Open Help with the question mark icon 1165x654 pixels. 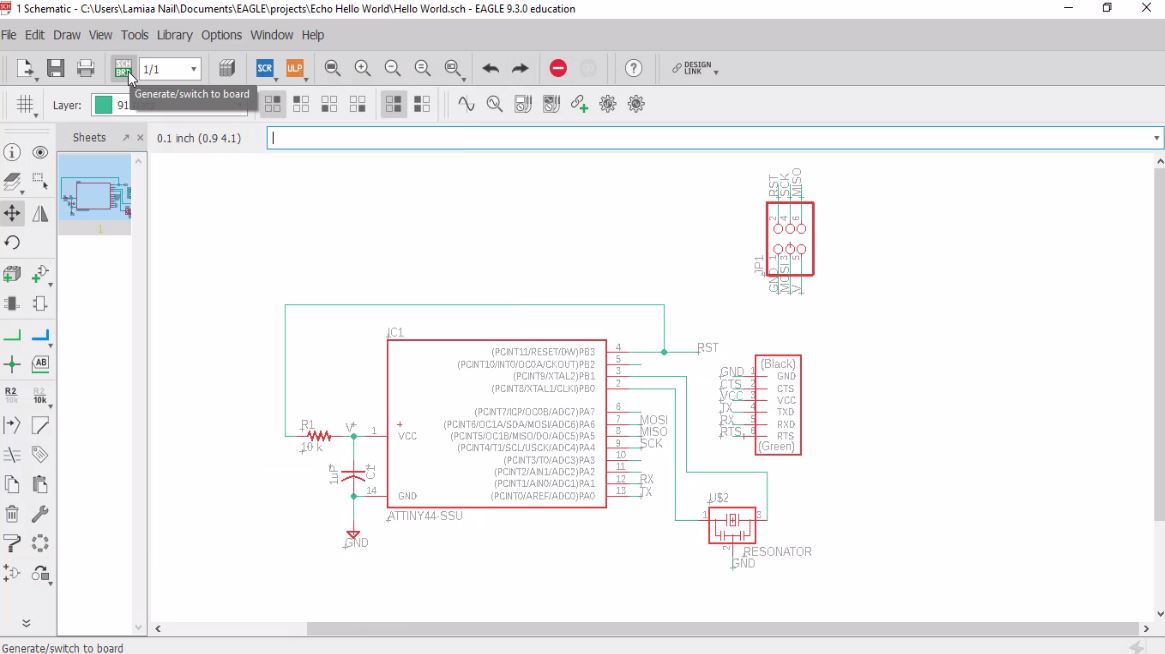[633, 68]
